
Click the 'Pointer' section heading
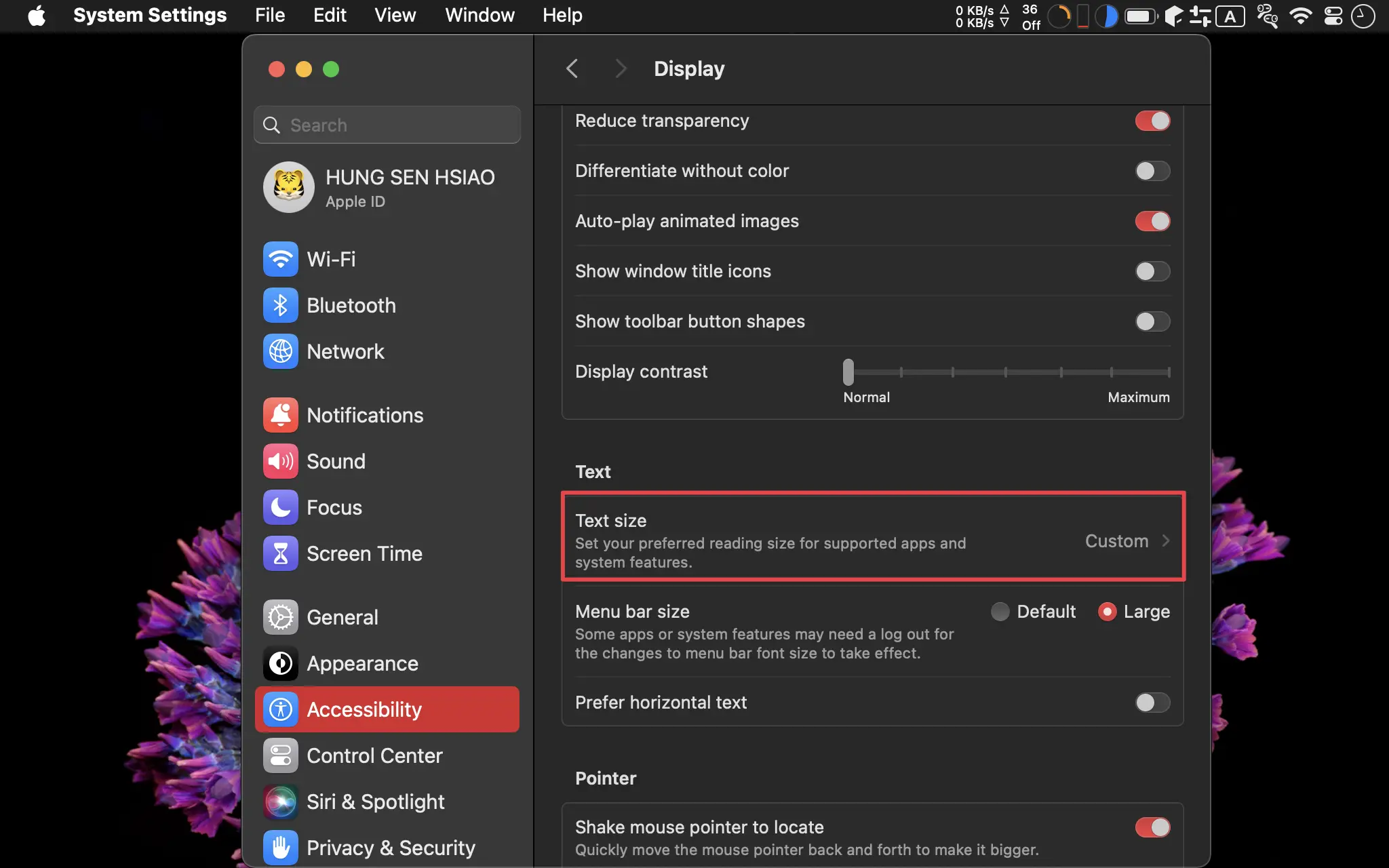(606, 778)
